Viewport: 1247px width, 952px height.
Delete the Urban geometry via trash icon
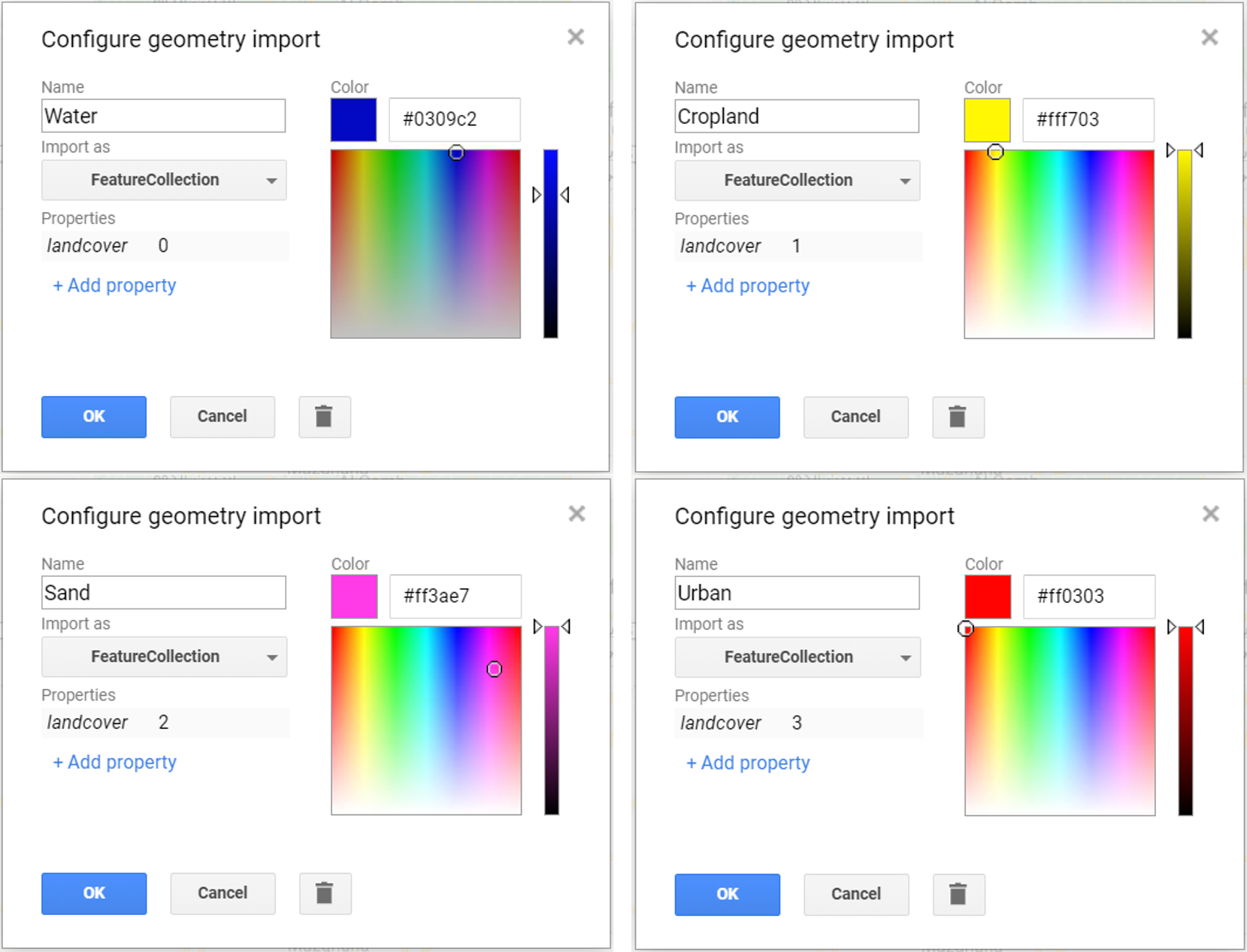958,894
